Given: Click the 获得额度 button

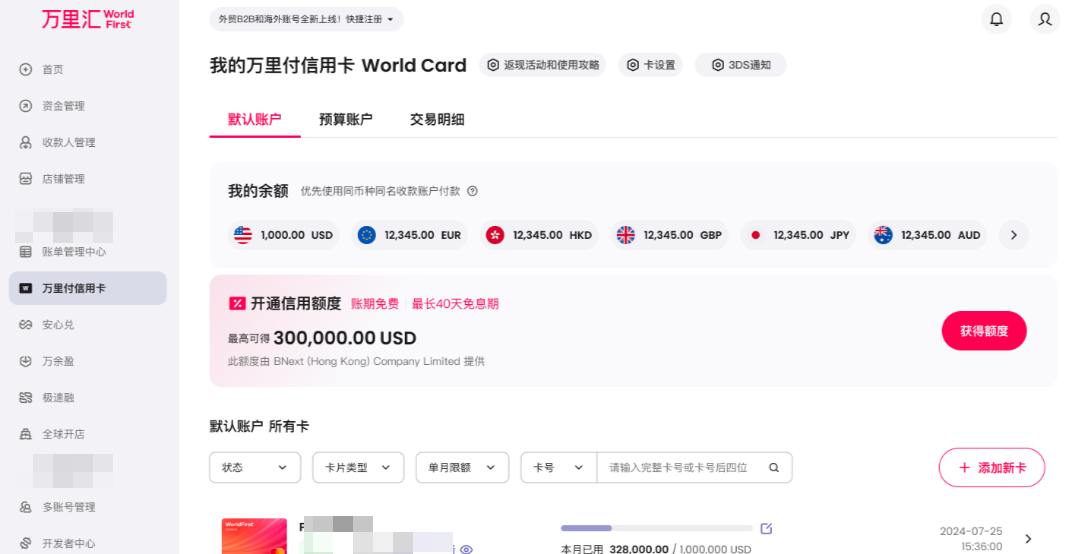Looking at the screenshot, I should pyautogui.click(x=984, y=331).
